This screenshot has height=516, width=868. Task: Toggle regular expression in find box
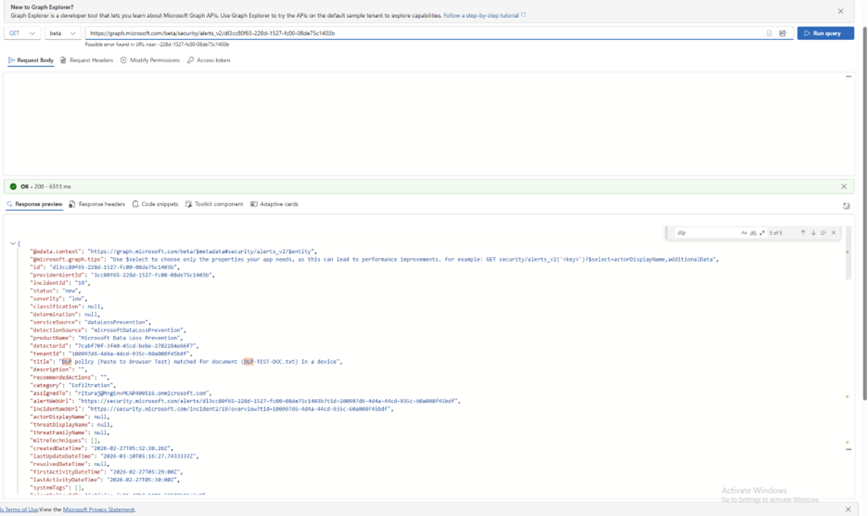click(x=762, y=233)
